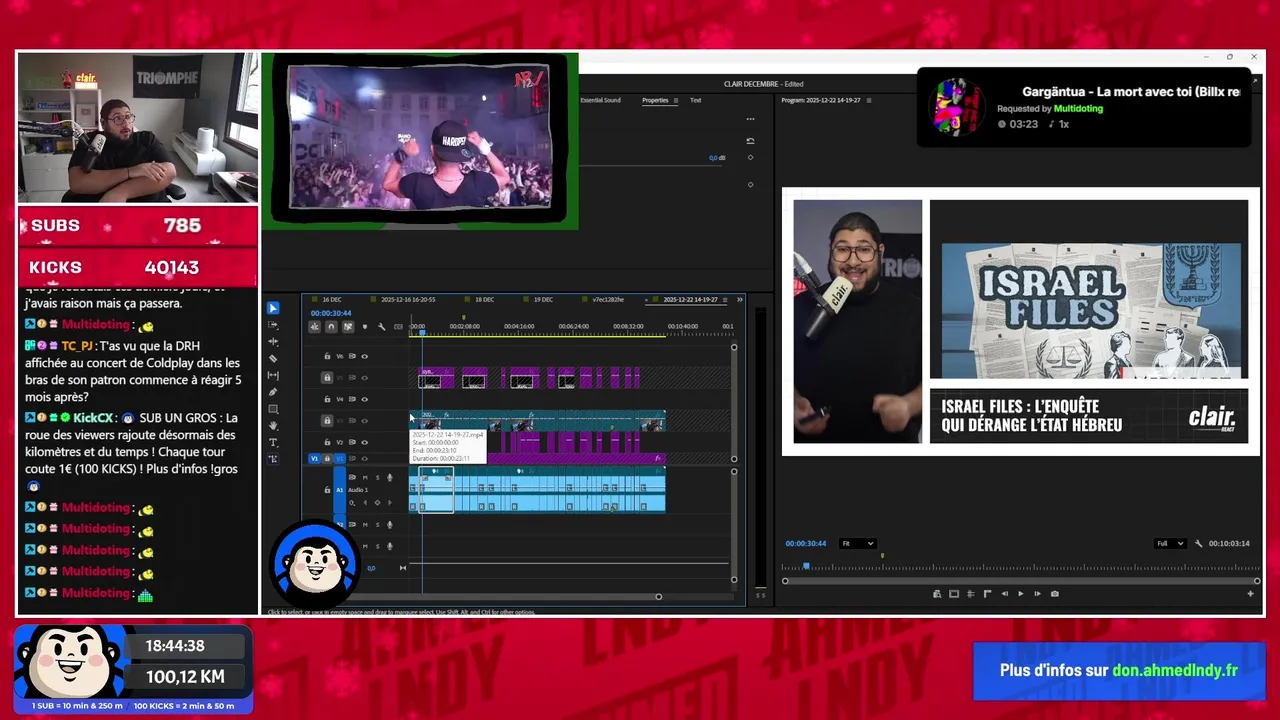Enable voice-over record on Audio 1
This screenshot has height=720, width=1280.
390,478
